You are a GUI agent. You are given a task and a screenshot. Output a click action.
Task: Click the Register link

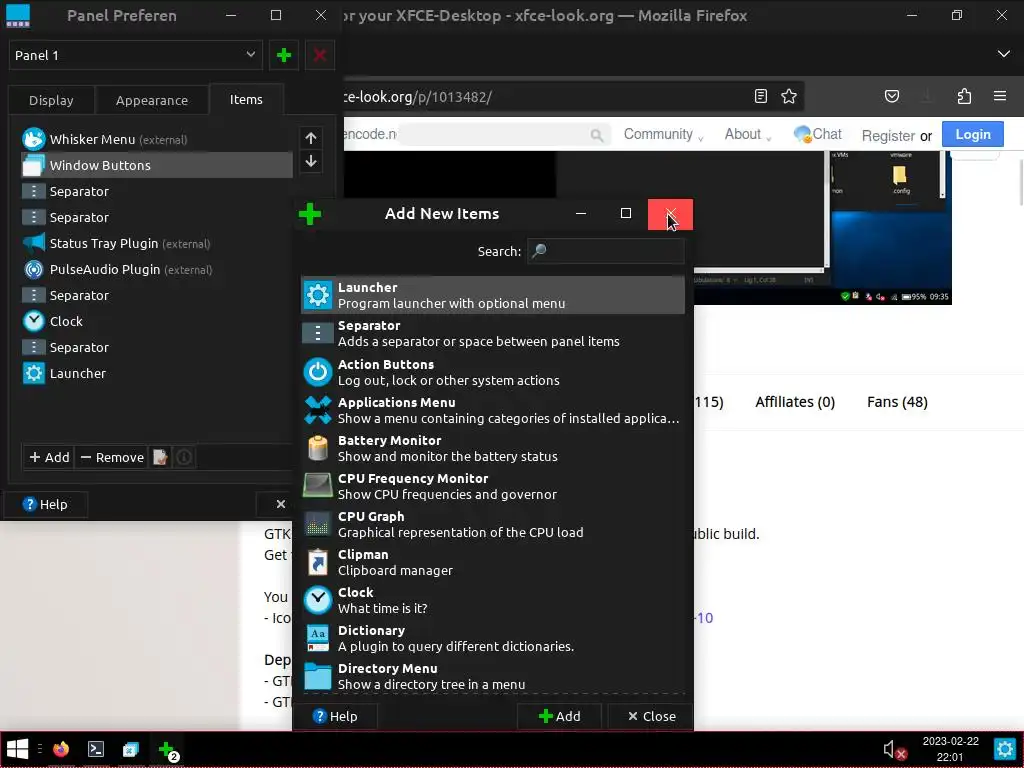click(x=888, y=136)
